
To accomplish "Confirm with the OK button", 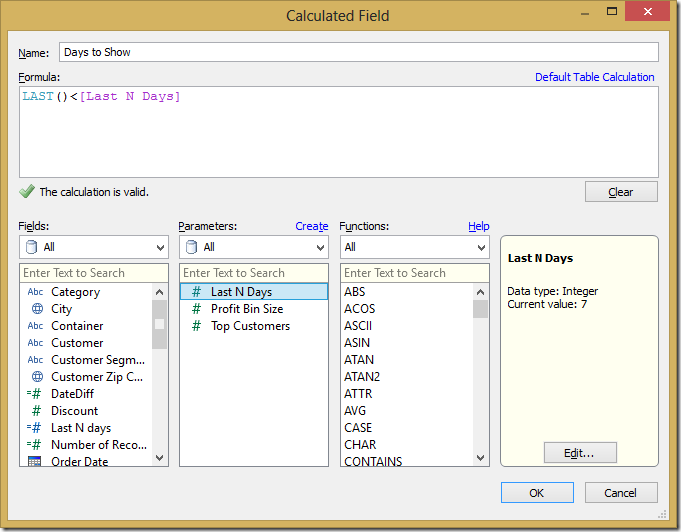I will (537, 493).
